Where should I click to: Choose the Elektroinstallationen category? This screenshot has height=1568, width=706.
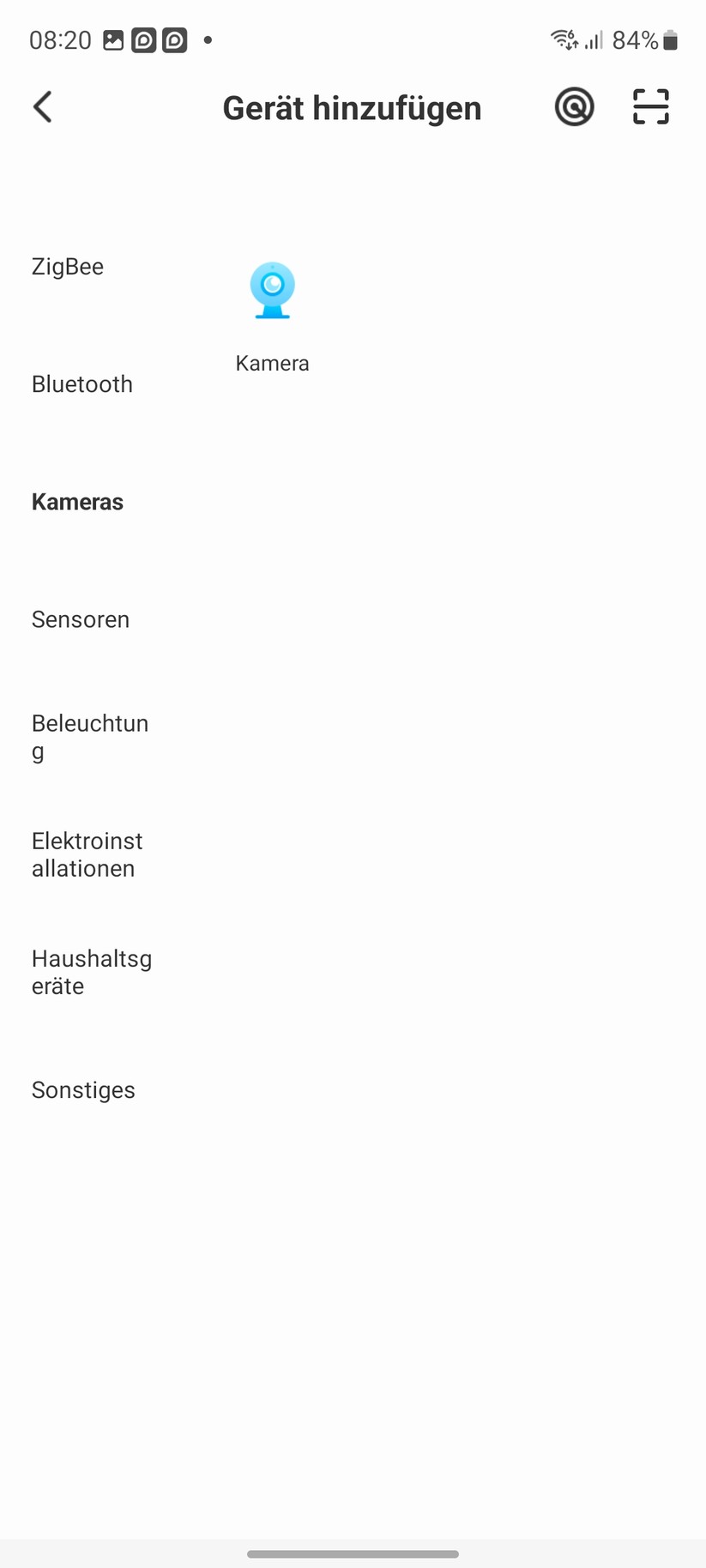tap(87, 854)
